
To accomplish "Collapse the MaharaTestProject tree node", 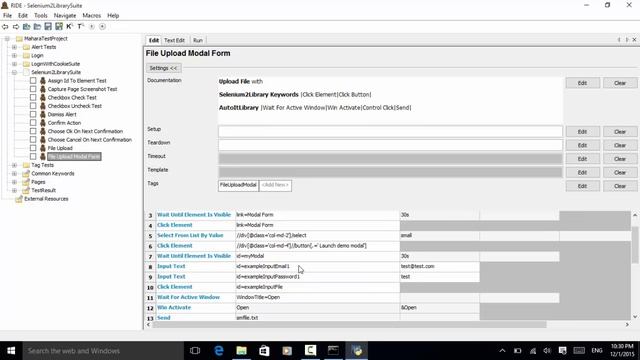I will coord(7,39).
